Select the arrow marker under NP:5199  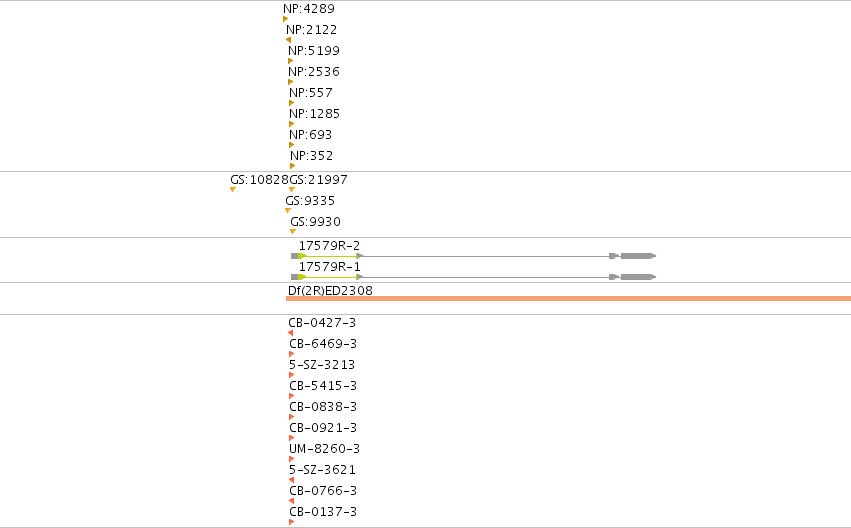[x=290, y=61]
